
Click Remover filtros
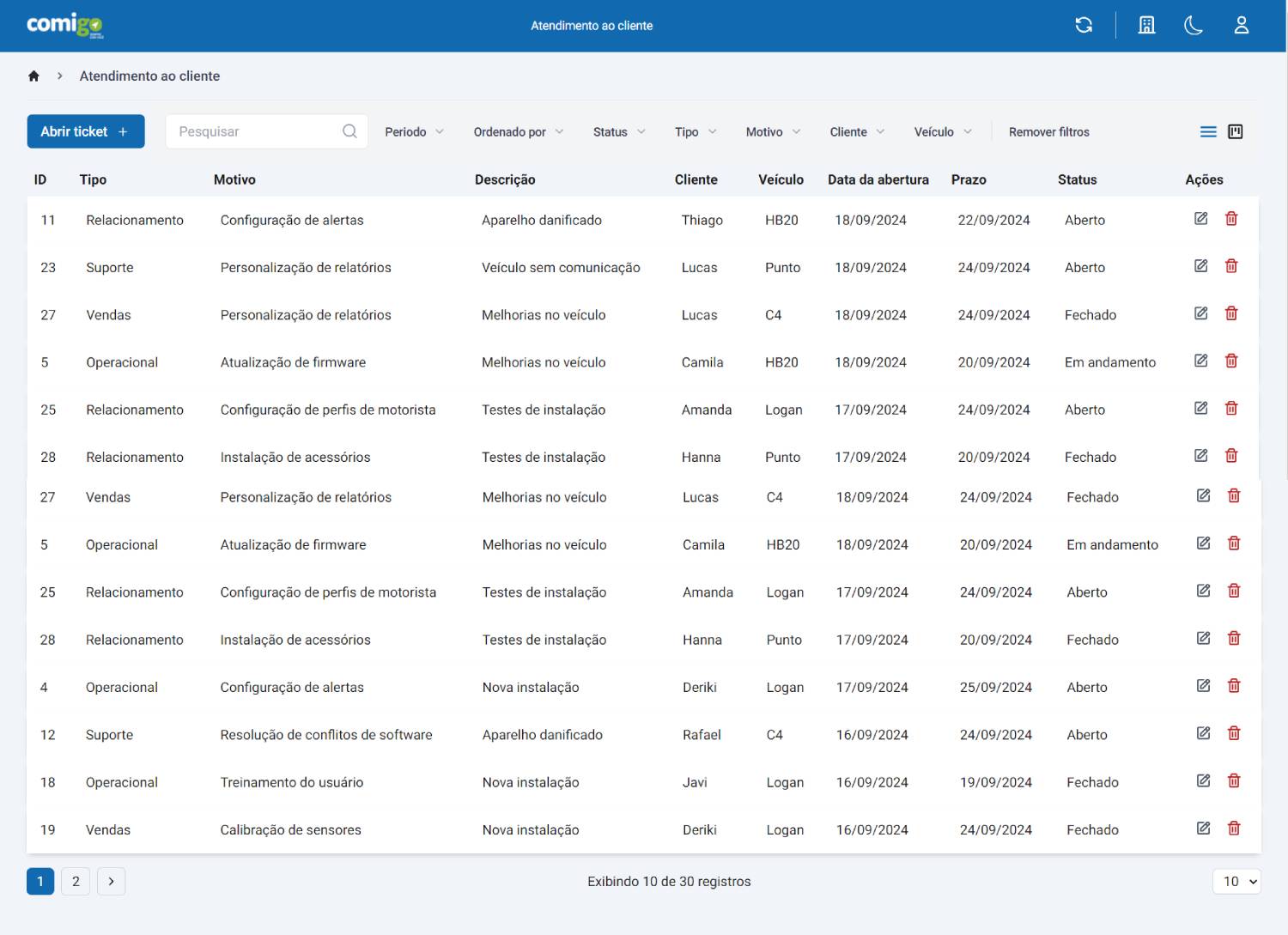click(x=1048, y=131)
